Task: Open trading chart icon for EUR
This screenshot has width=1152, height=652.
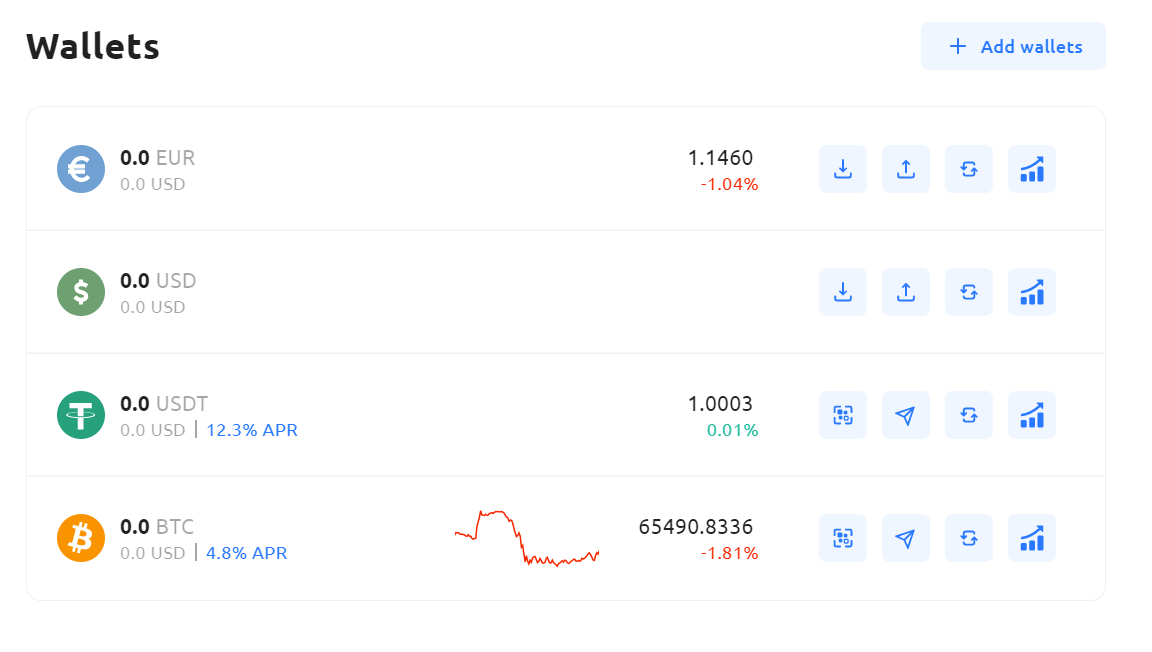Action: [1032, 169]
